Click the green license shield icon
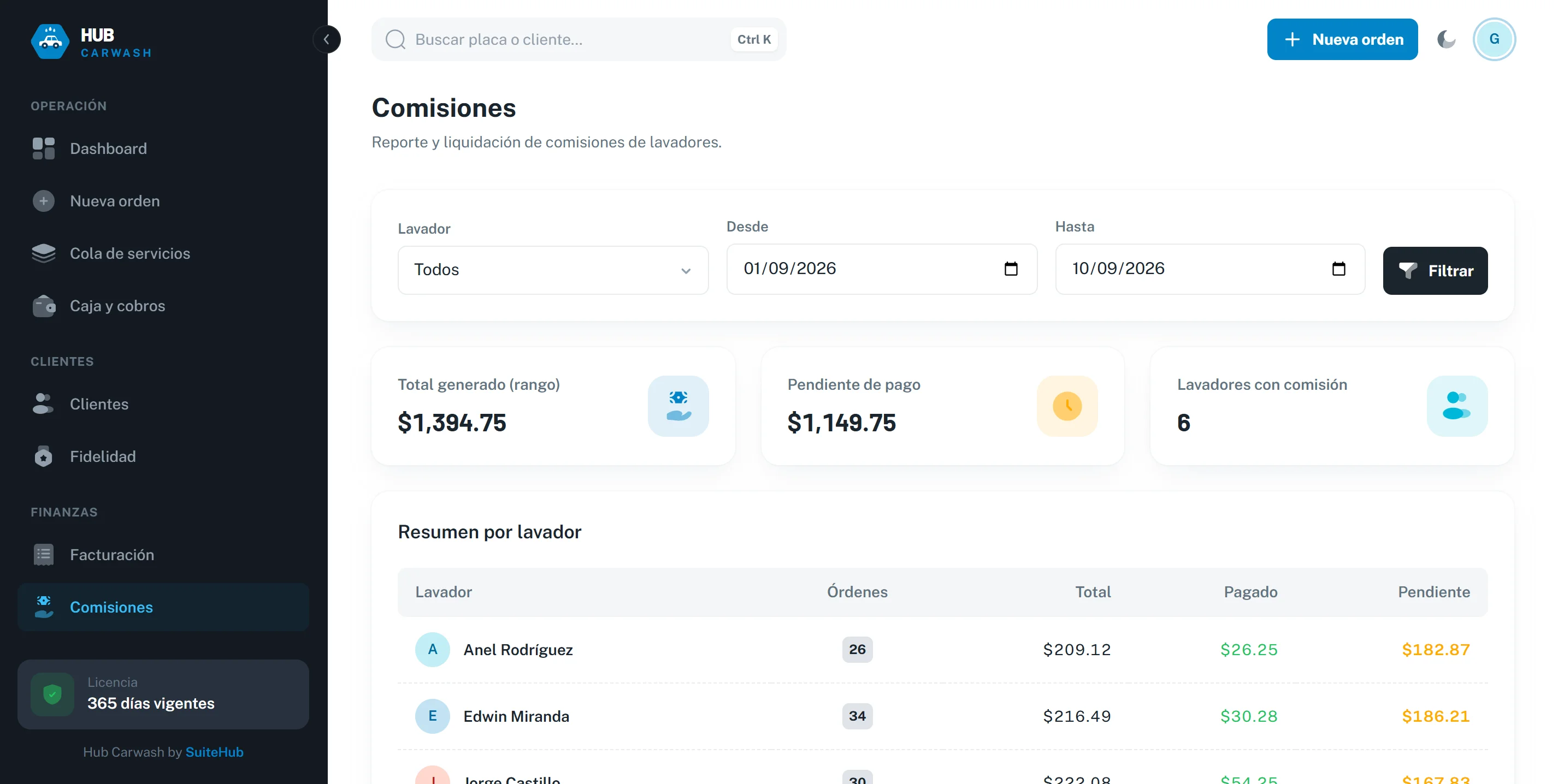 click(x=52, y=694)
